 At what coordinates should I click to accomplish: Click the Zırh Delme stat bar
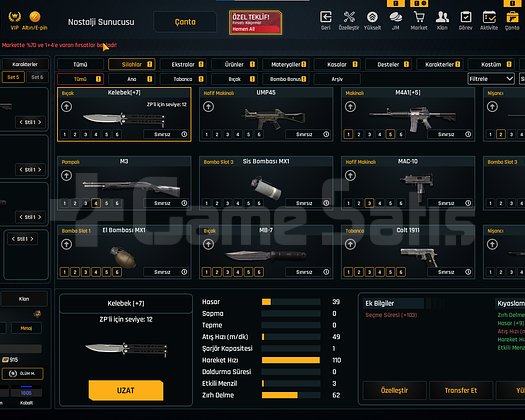pos(291,395)
